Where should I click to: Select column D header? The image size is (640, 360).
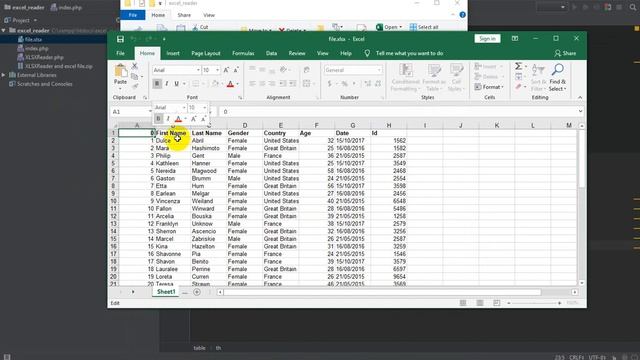click(244, 125)
